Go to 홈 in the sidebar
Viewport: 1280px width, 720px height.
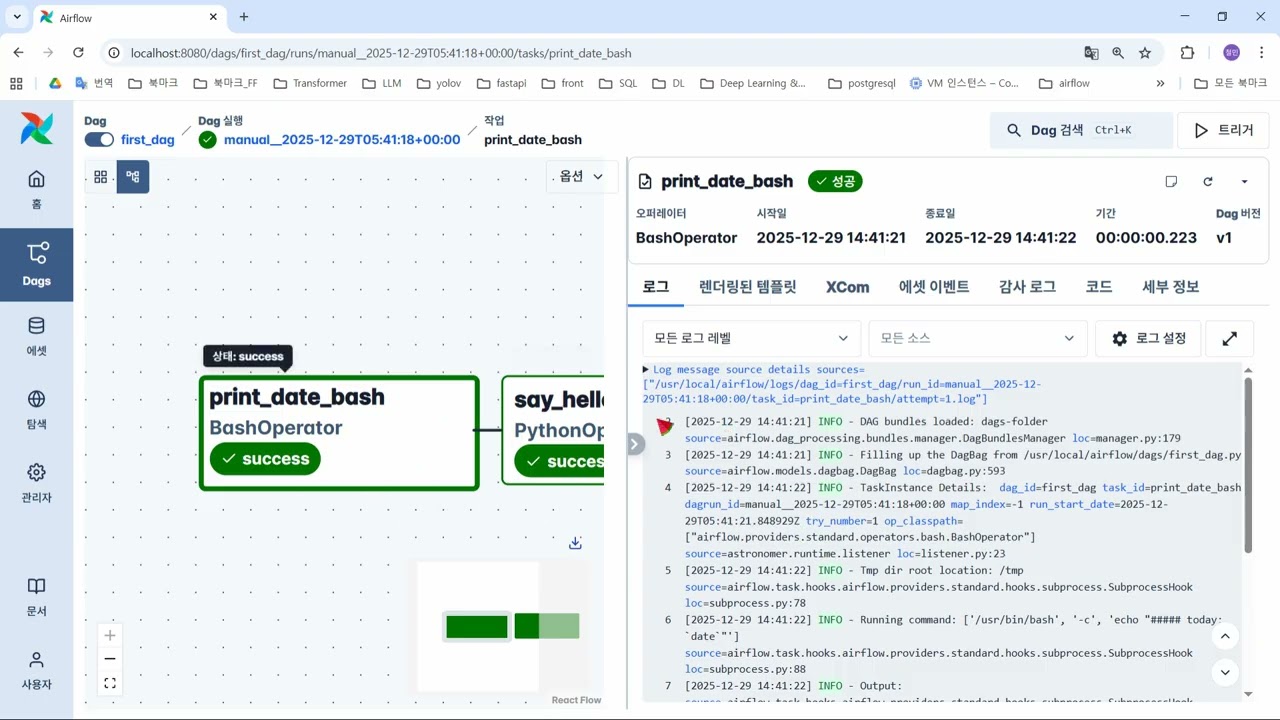coord(36,189)
